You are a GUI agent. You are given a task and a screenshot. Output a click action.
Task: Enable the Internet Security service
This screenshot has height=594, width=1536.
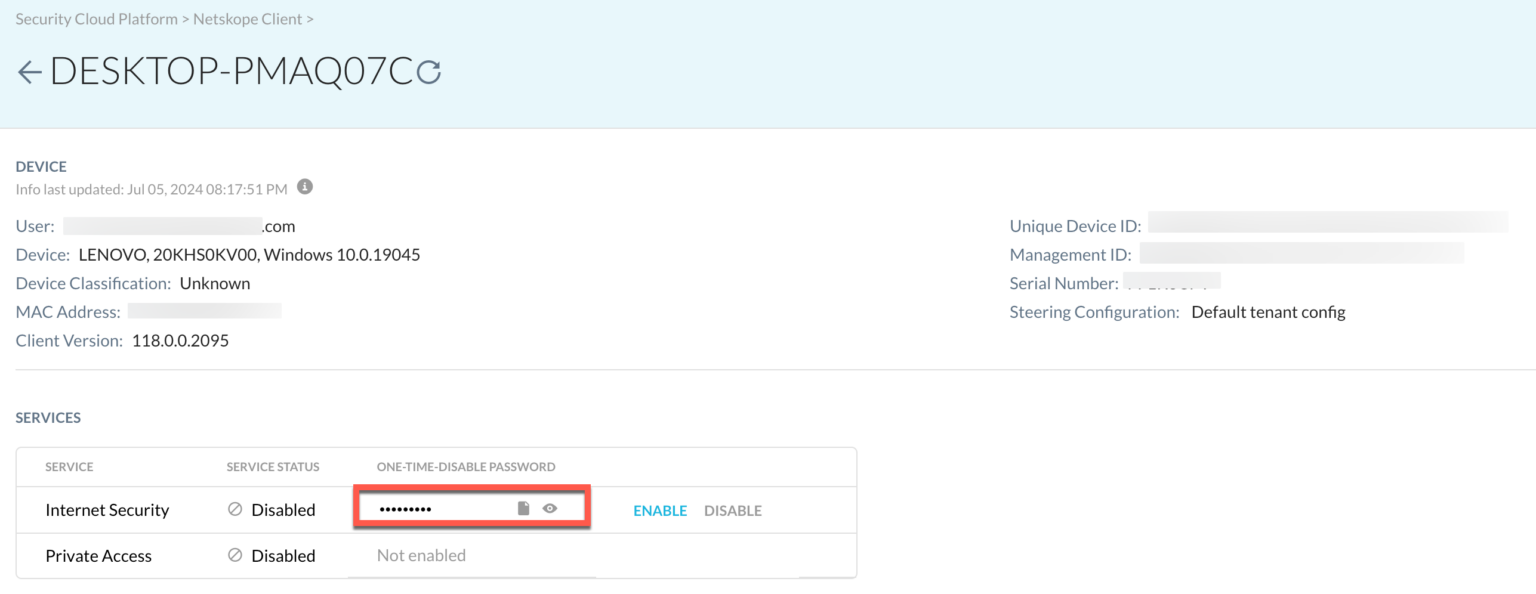point(660,510)
